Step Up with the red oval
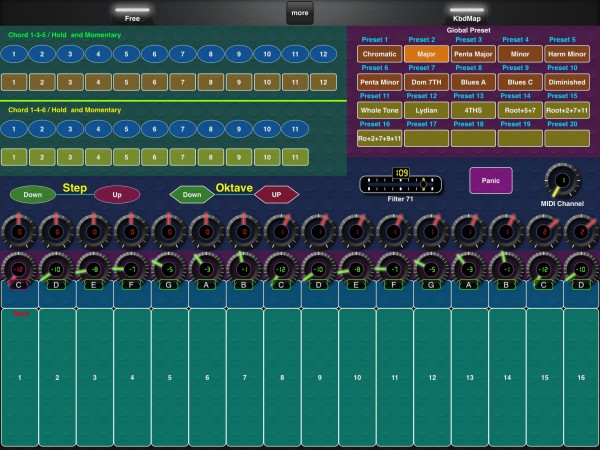The image size is (600, 450). (117, 194)
